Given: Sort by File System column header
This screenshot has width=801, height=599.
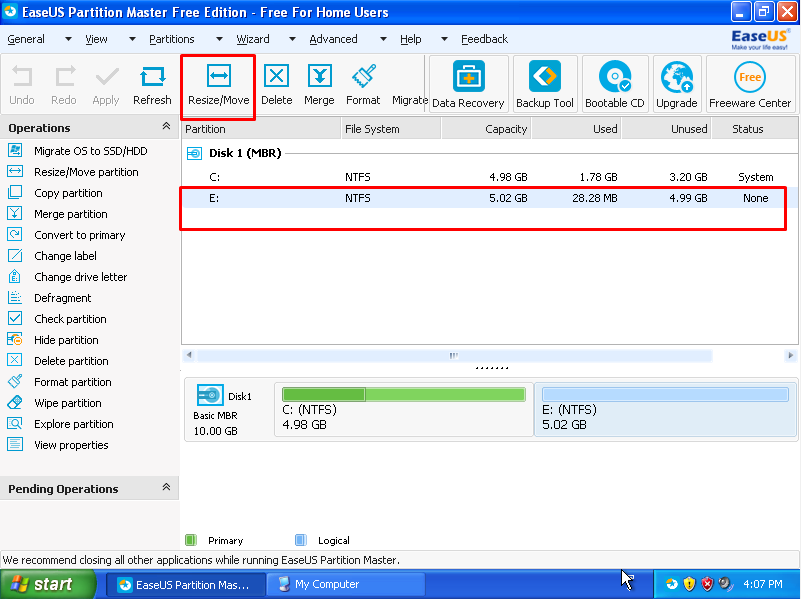Looking at the screenshot, I should (x=390, y=129).
